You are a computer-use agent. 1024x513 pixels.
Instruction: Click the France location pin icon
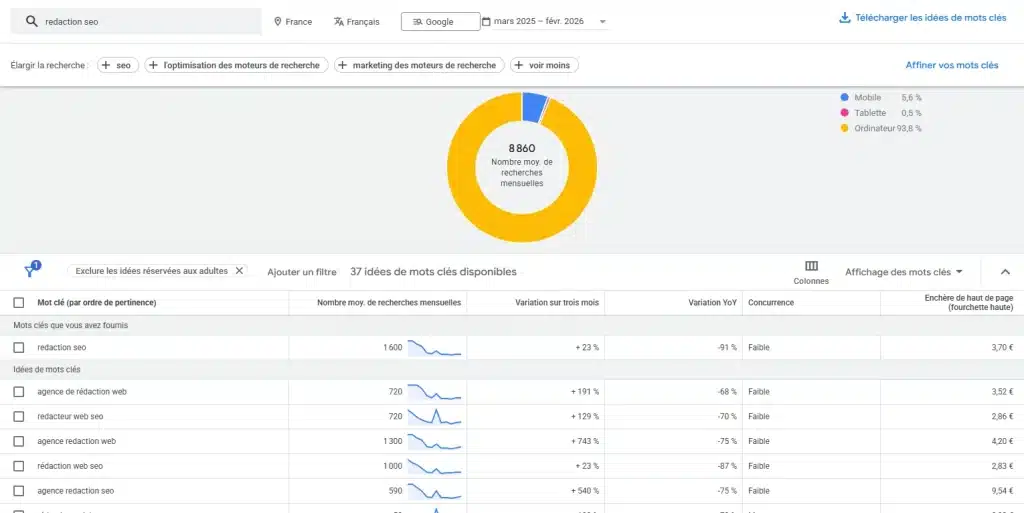278,22
